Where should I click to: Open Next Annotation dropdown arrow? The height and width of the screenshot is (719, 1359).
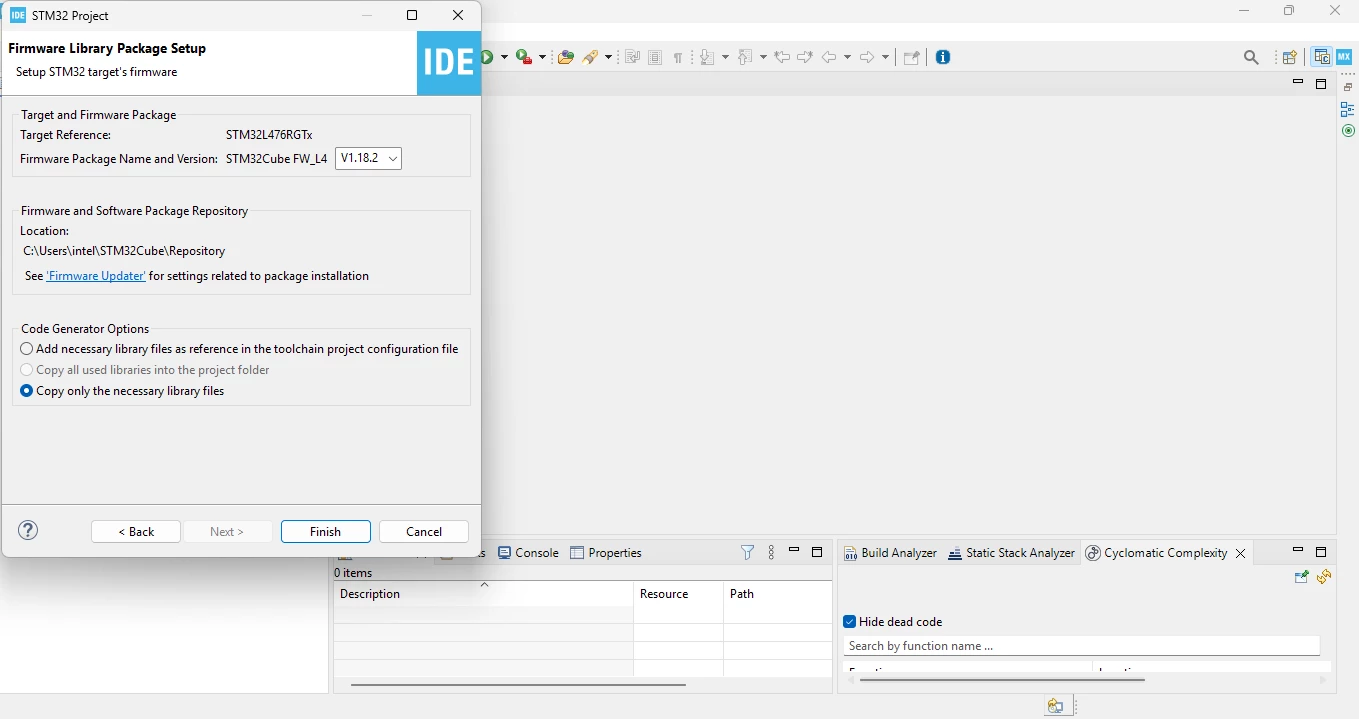725,57
